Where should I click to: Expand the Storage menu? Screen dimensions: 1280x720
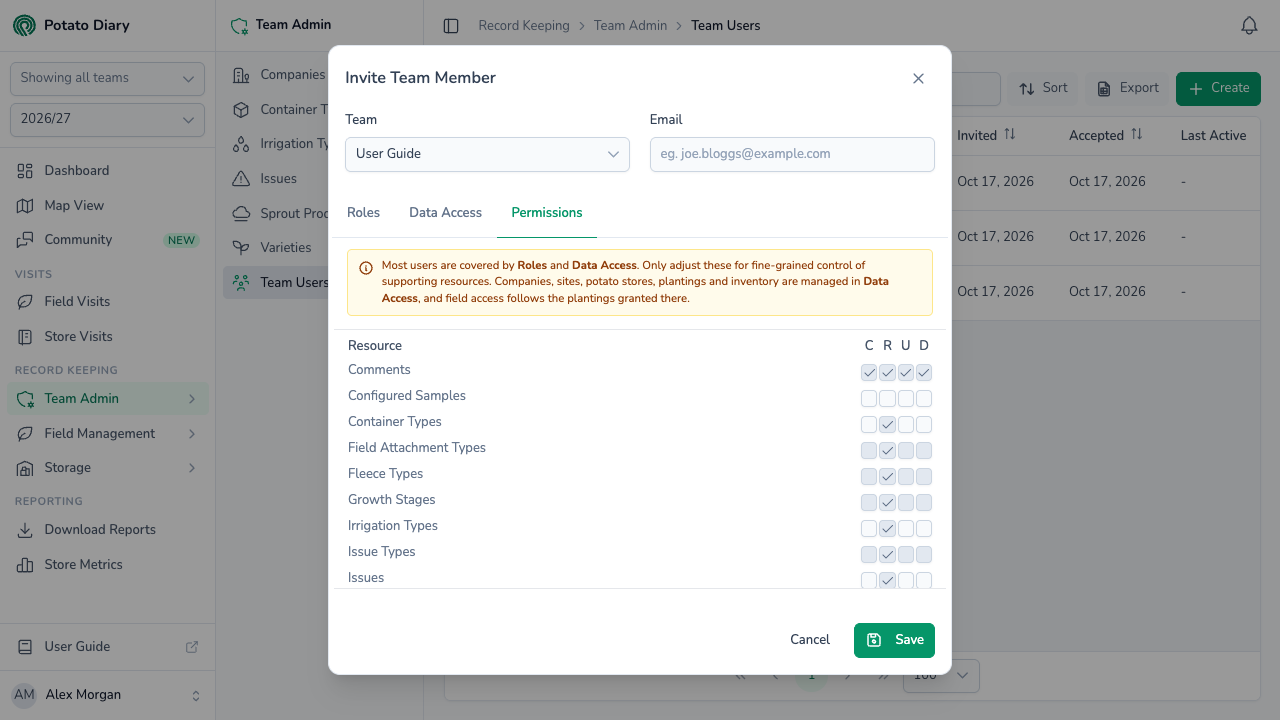(x=107, y=468)
